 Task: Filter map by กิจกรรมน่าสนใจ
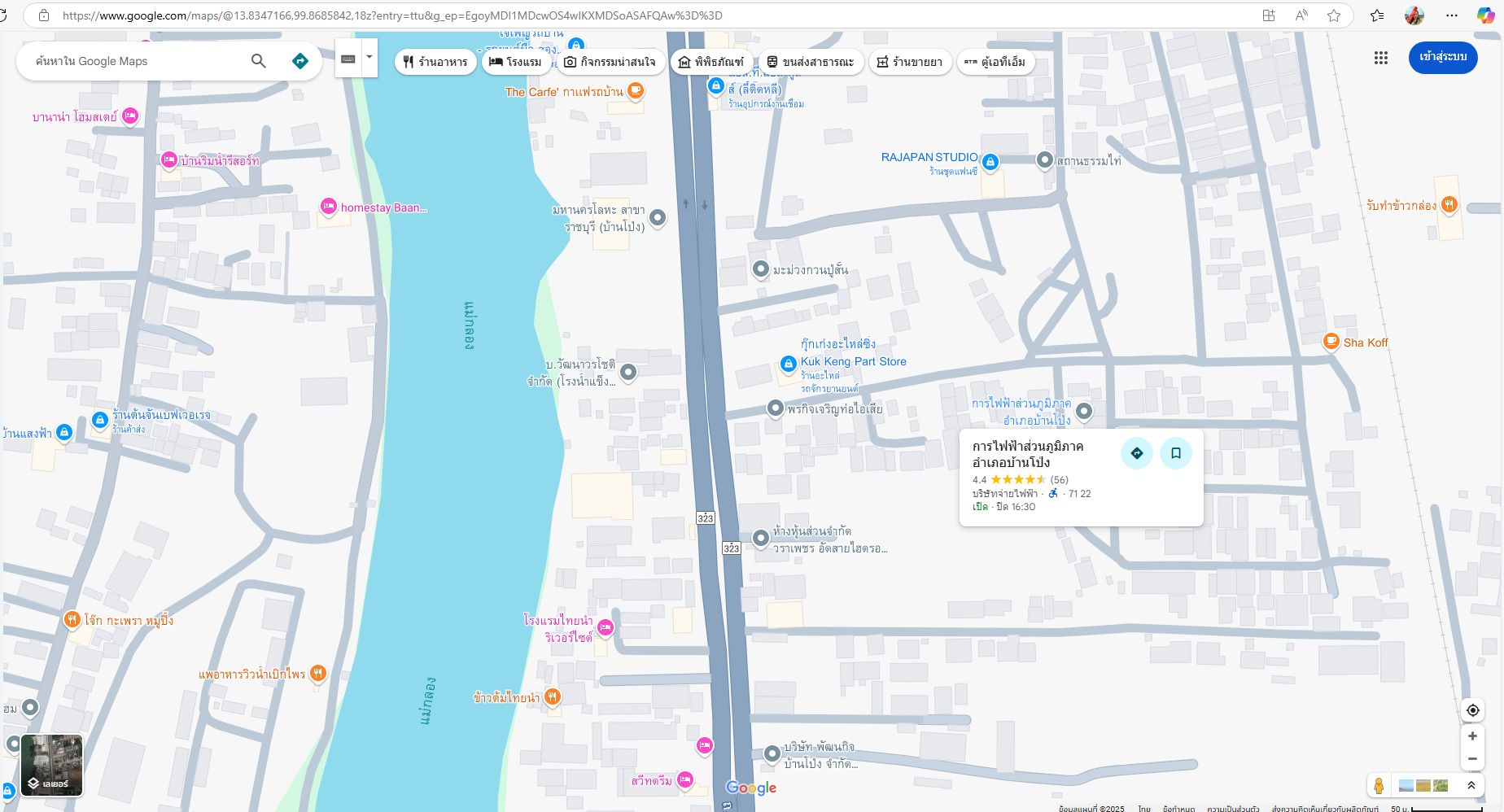[610, 62]
